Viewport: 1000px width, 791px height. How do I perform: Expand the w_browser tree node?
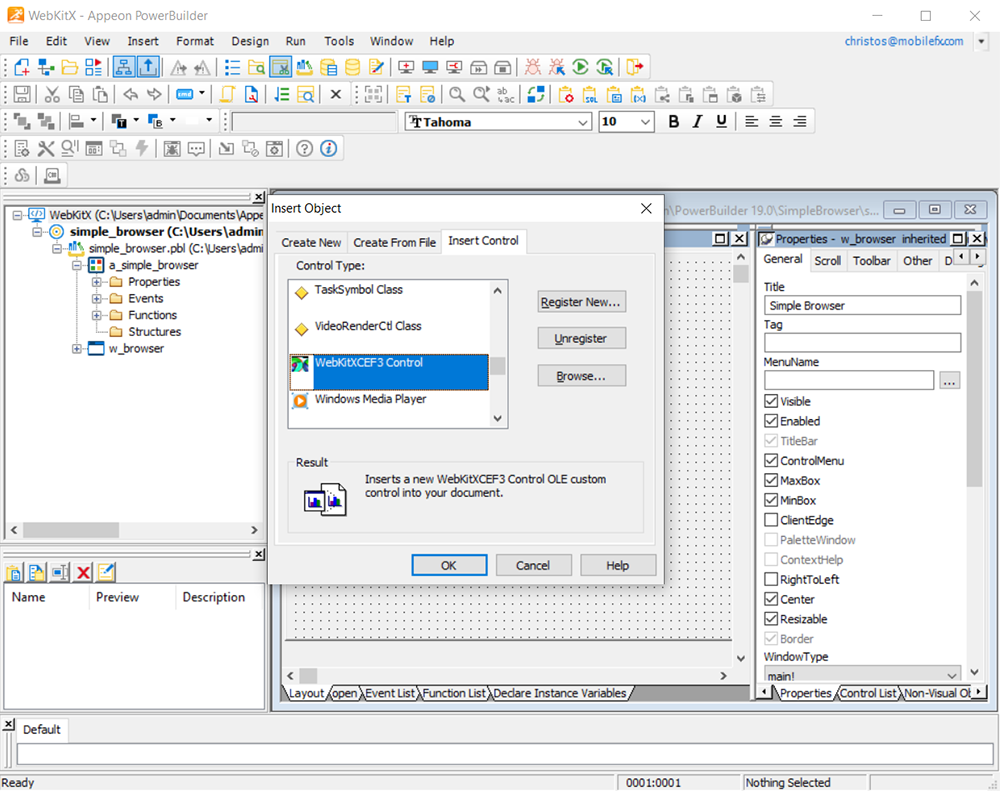pyautogui.click(x=77, y=348)
